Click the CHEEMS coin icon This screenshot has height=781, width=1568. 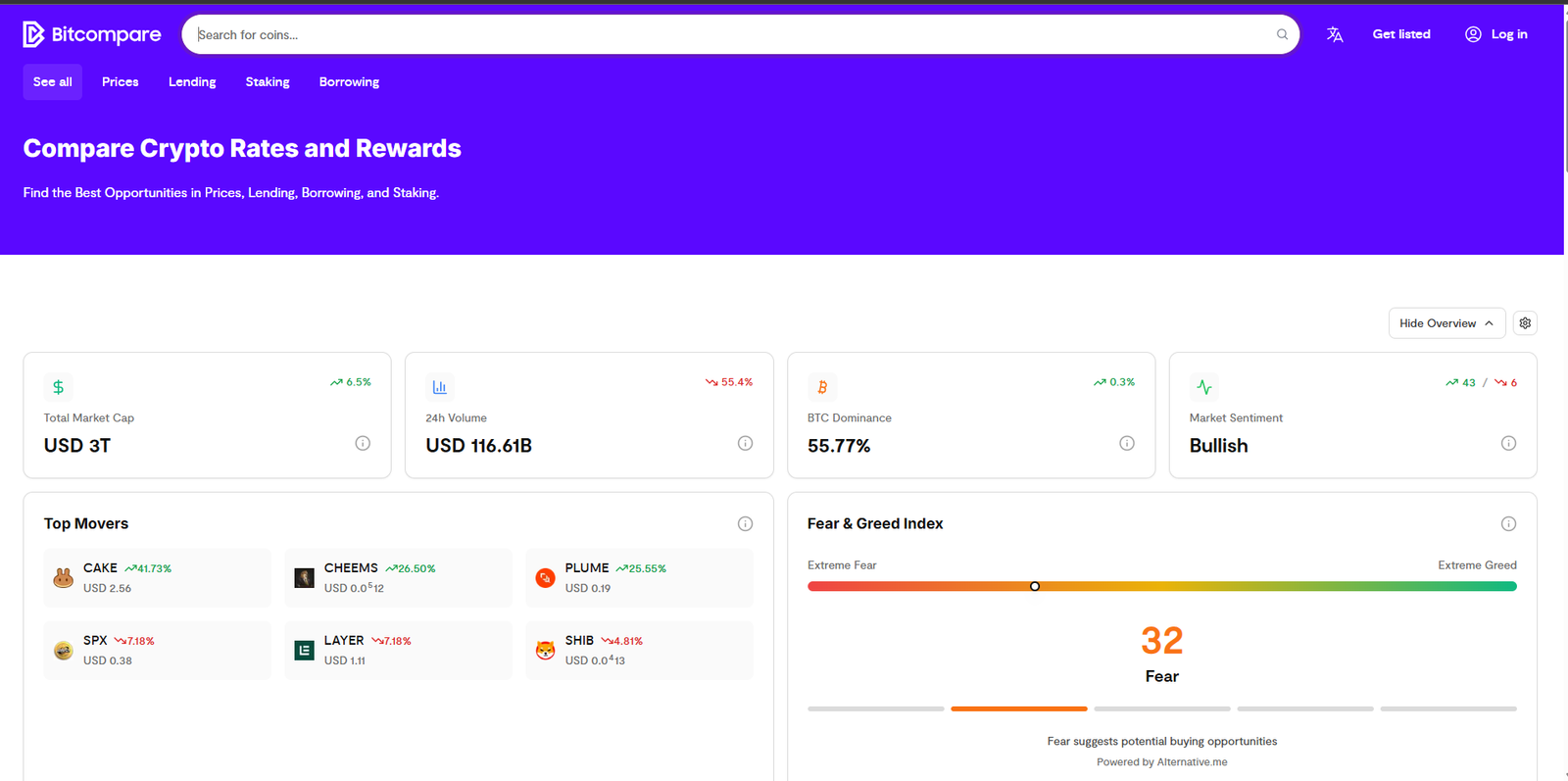305,578
